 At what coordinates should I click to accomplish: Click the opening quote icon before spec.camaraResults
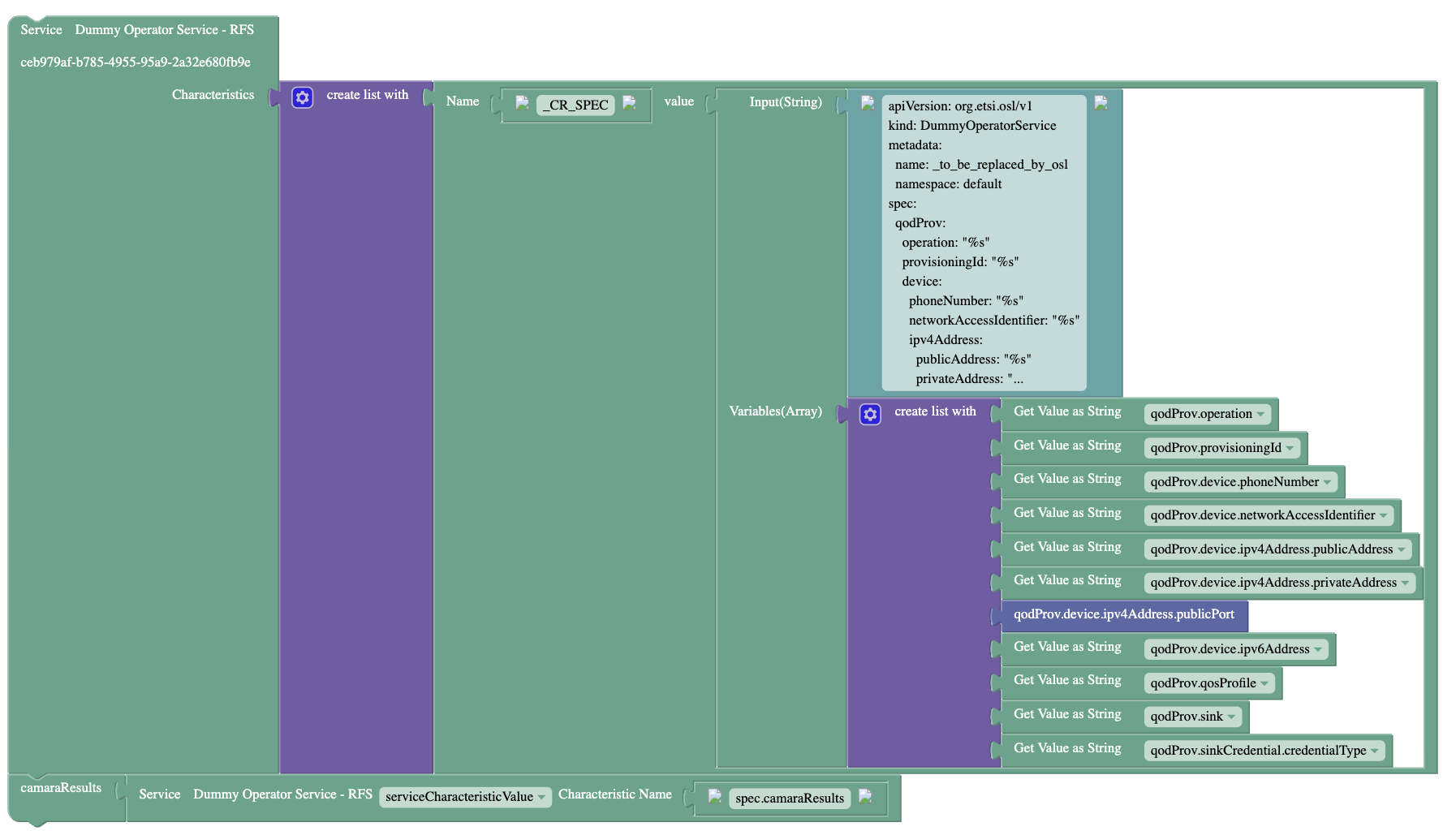[714, 796]
